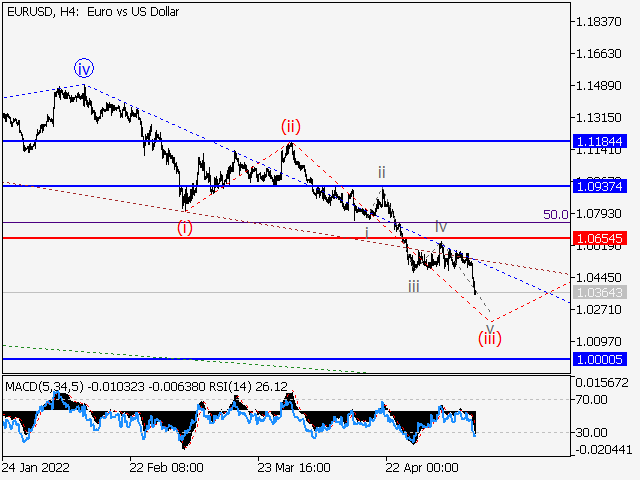Screen dimensions: 640x480
Task: Click the 50.0 Fibonacci level label
Action: 556,214
